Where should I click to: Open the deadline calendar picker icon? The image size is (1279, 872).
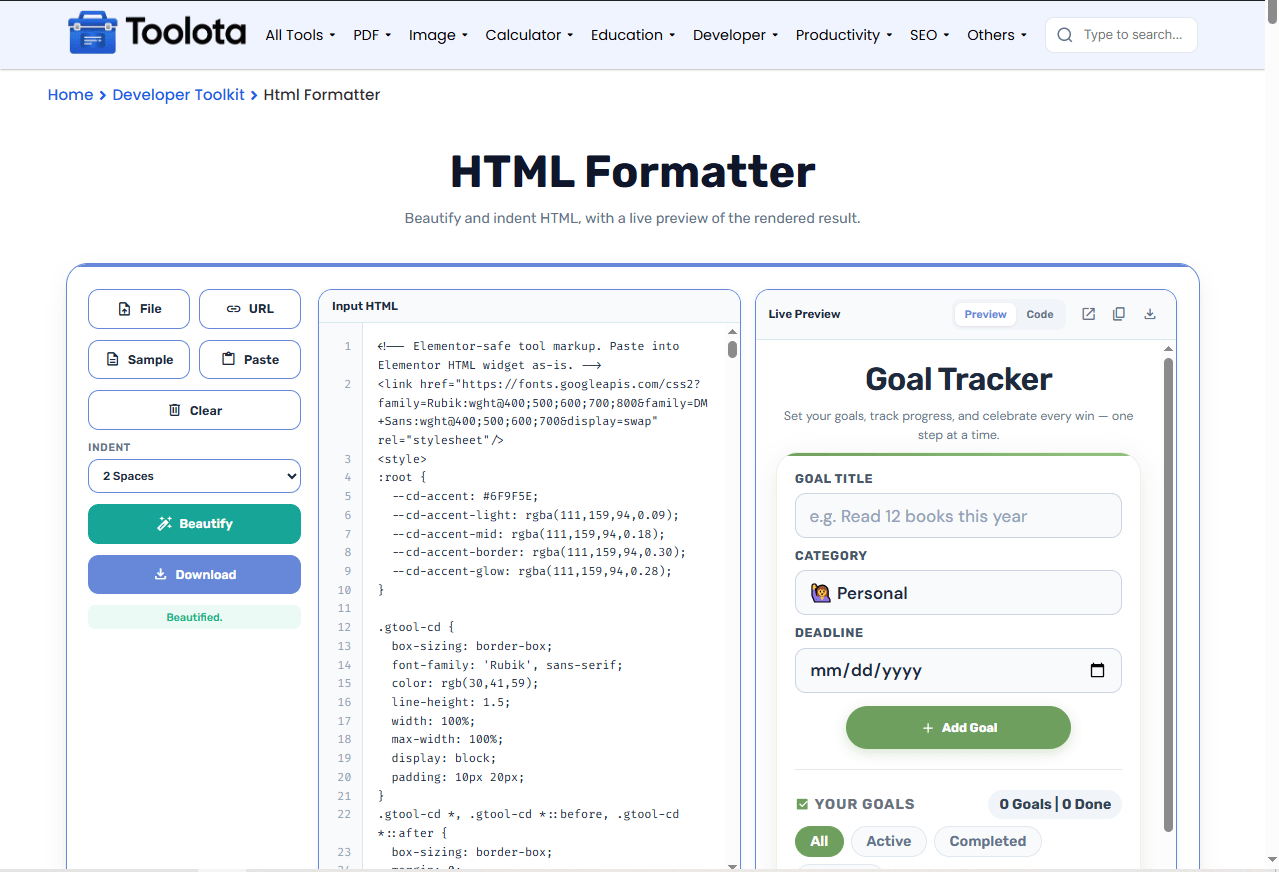pos(1097,671)
